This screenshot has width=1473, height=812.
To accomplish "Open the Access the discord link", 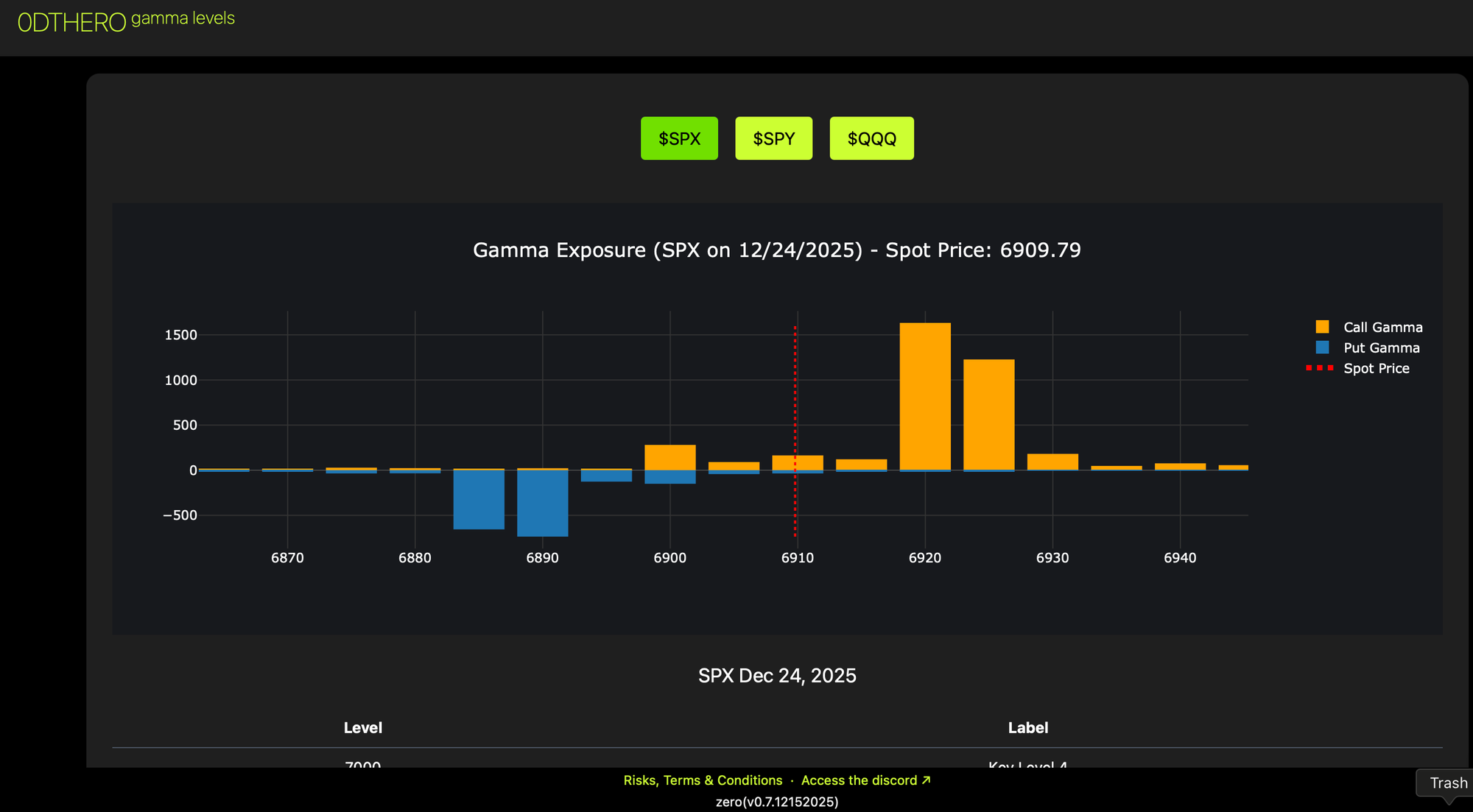I will pos(865,780).
